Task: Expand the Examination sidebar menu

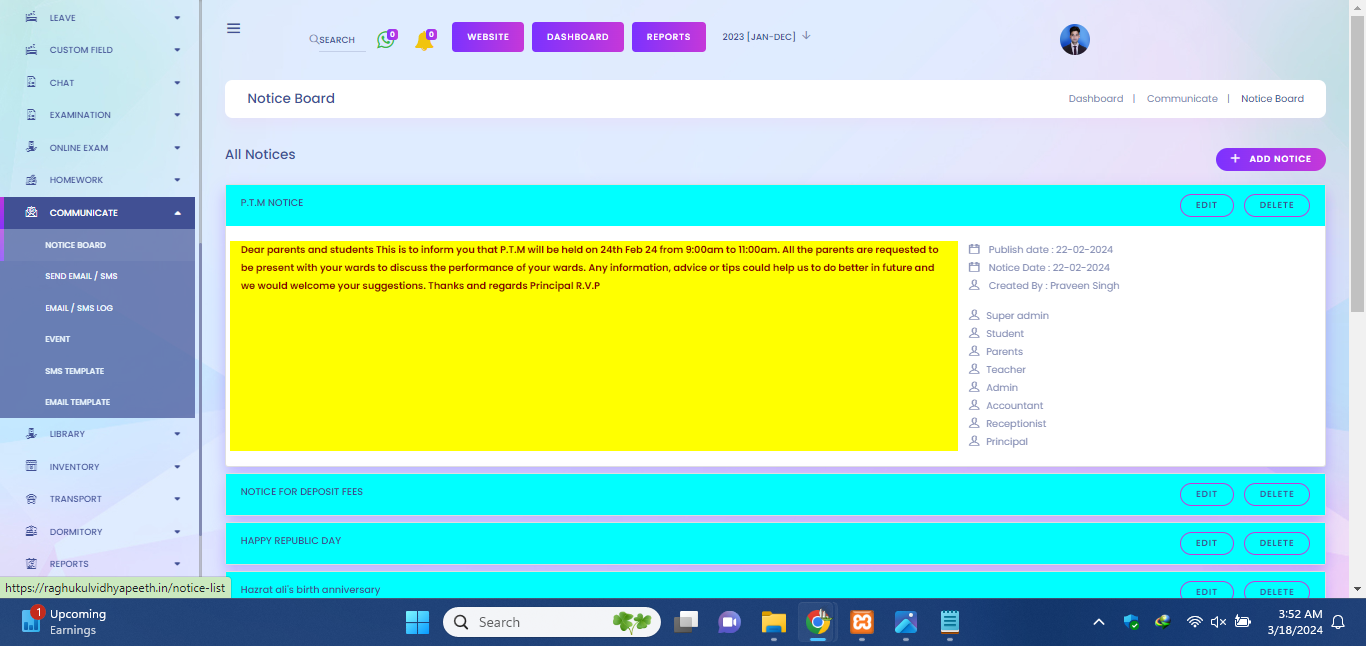Action: [177, 115]
